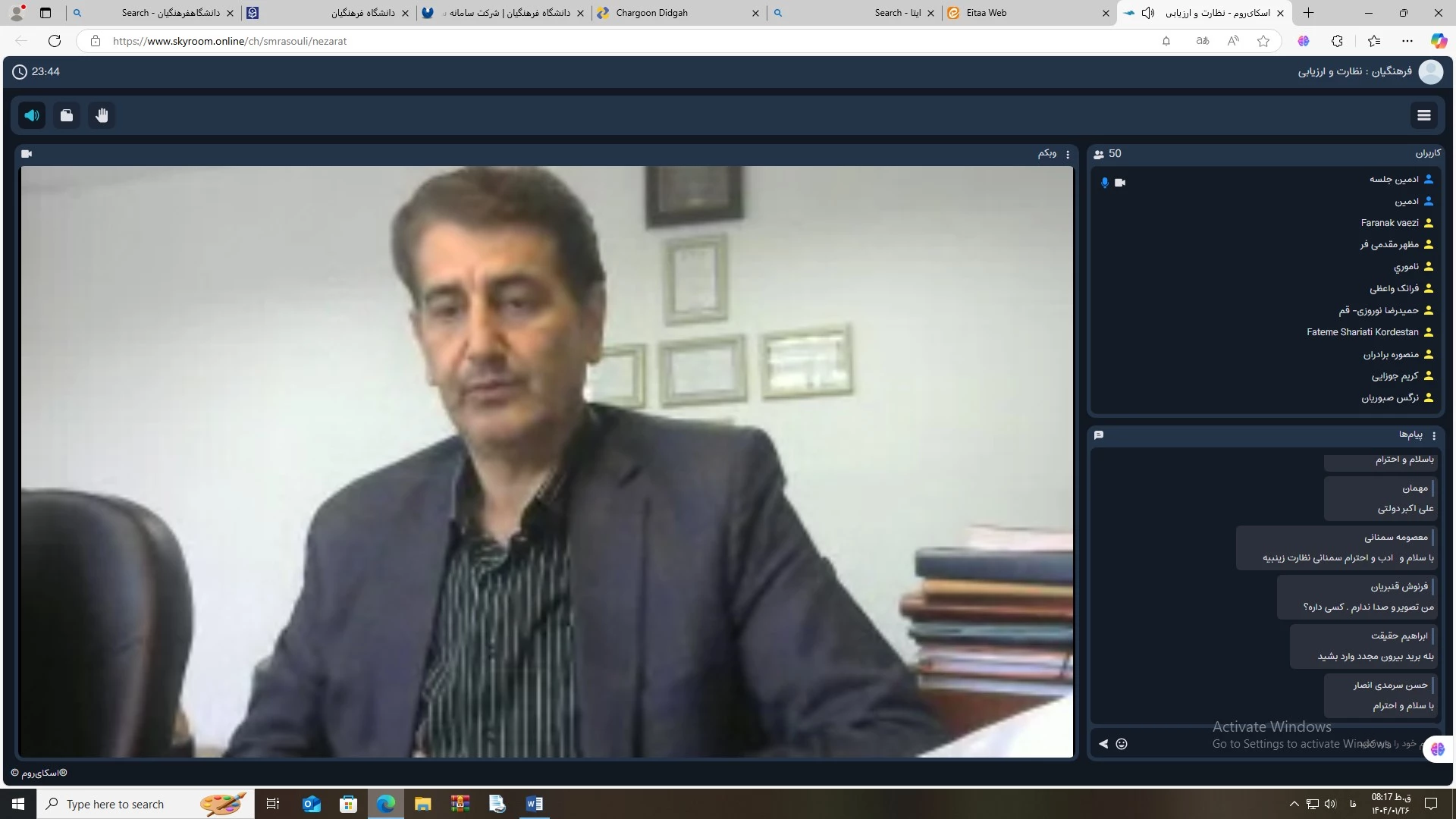Image resolution: width=1456 pixels, height=819 pixels.
Task: Click the users count icon
Action: [1099, 154]
